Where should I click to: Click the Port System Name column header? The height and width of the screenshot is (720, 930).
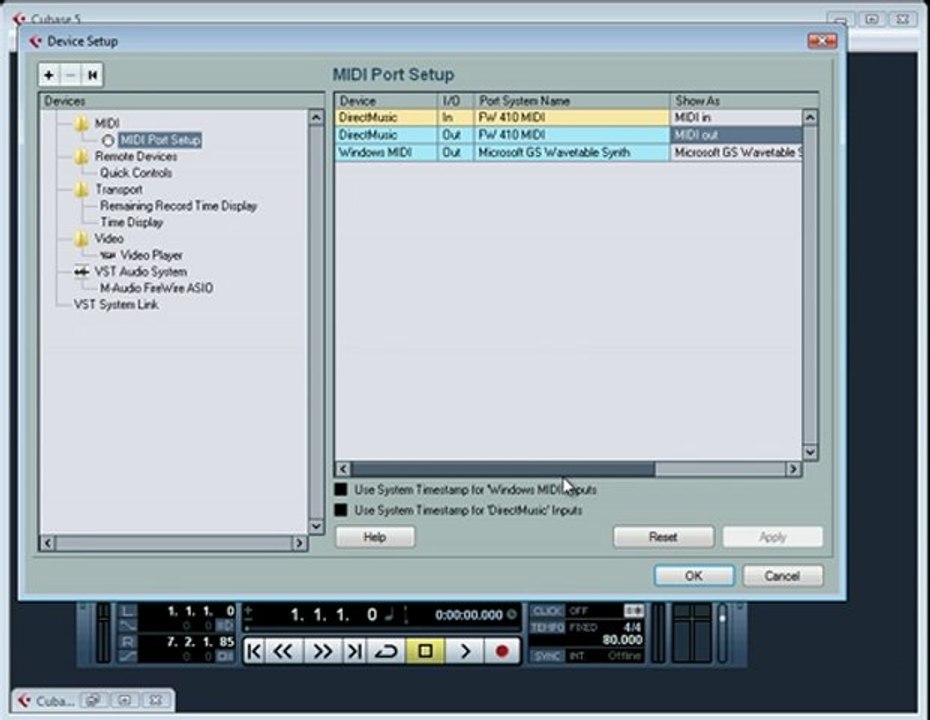(x=571, y=101)
